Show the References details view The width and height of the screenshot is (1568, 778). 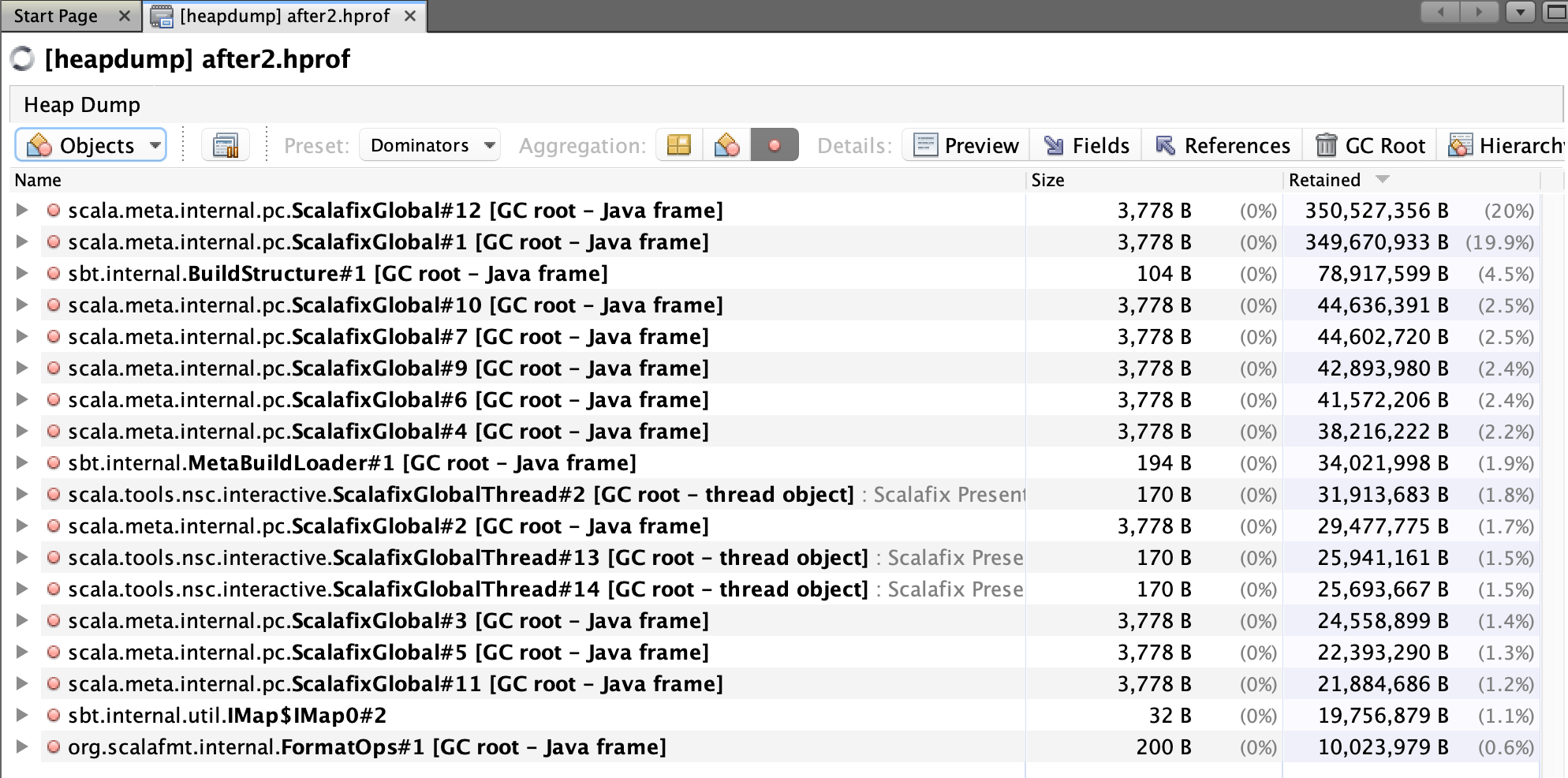coord(1222,145)
